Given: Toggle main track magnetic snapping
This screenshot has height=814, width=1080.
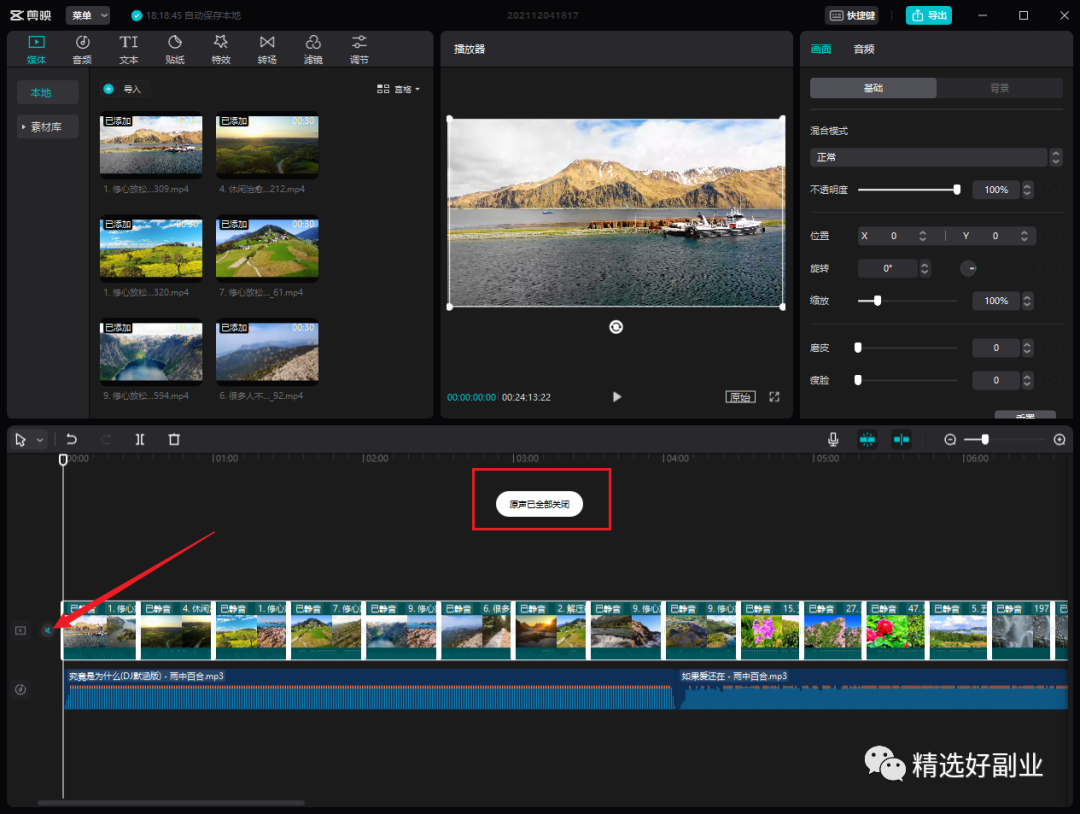Looking at the screenshot, I should (x=867, y=439).
